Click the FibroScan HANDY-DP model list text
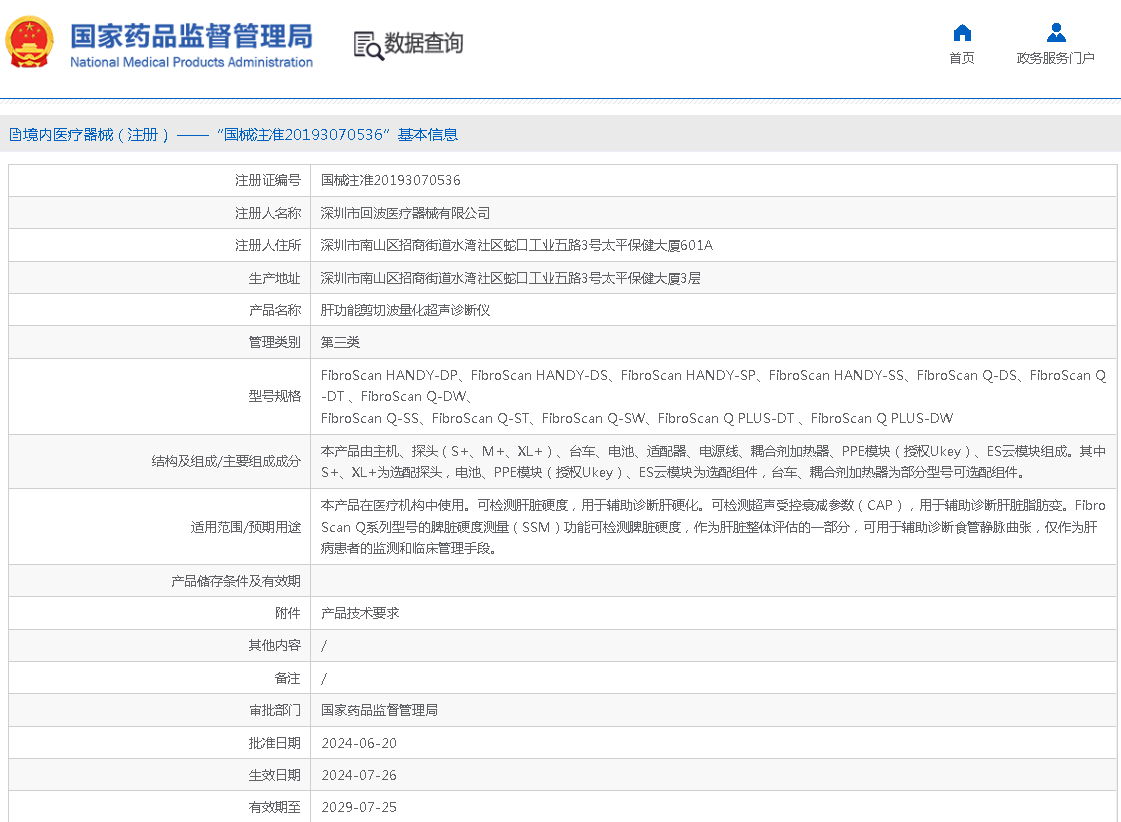The width and height of the screenshot is (1121, 822). tap(713, 397)
